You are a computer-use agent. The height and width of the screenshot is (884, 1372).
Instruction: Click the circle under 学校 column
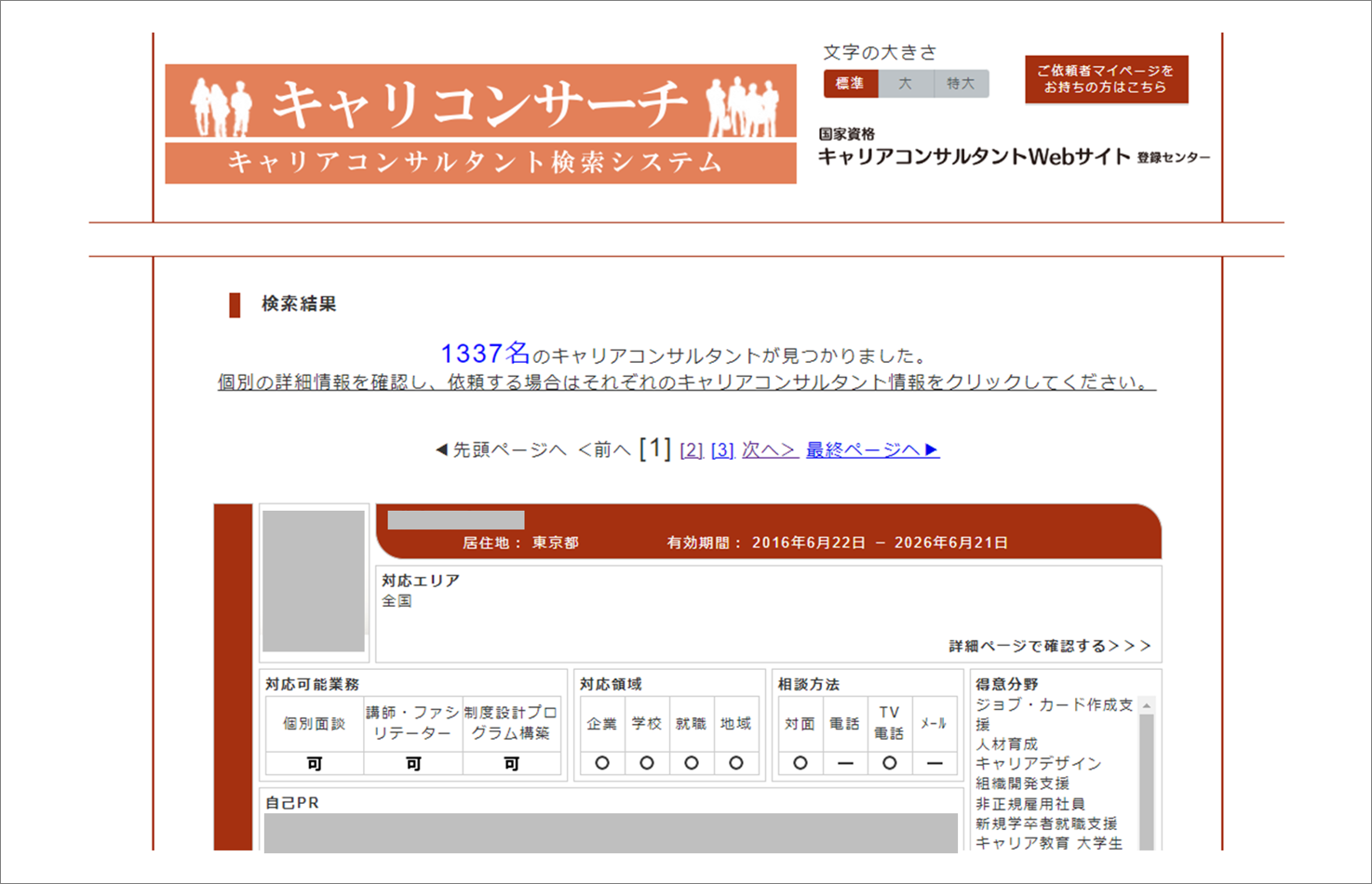pyautogui.click(x=647, y=763)
